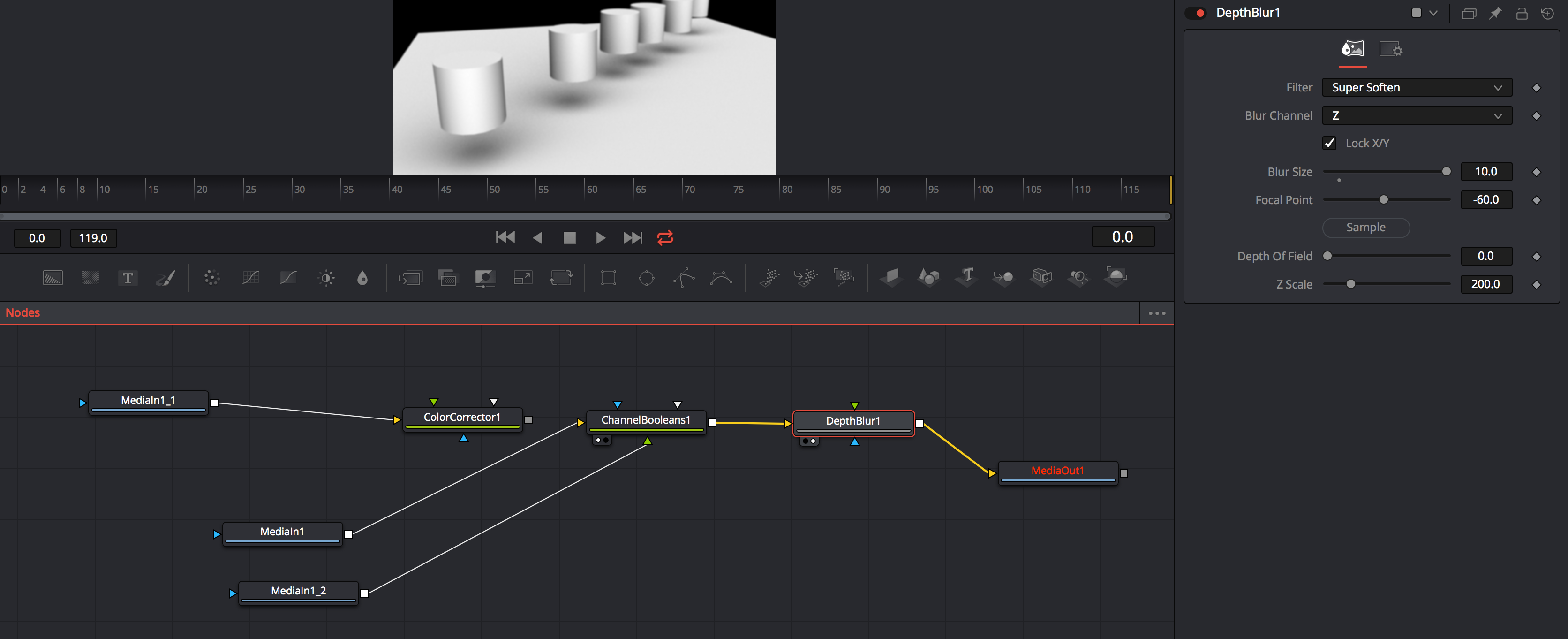This screenshot has height=639, width=1568.
Task: Click the Z Scale value field
Action: pyautogui.click(x=1486, y=284)
